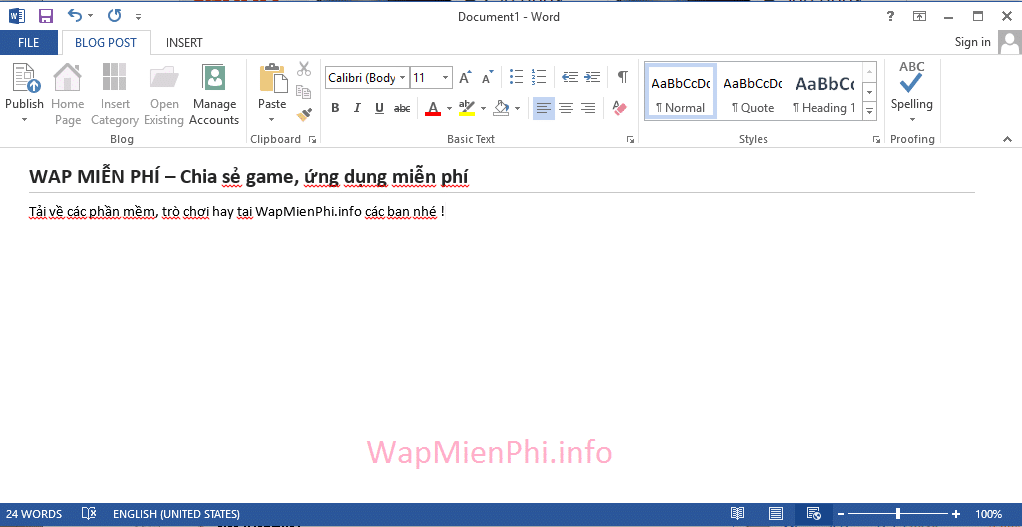Switch to Web Layout view
The height and width of the screenshot is (527, 1022).
tap(813, 513)
